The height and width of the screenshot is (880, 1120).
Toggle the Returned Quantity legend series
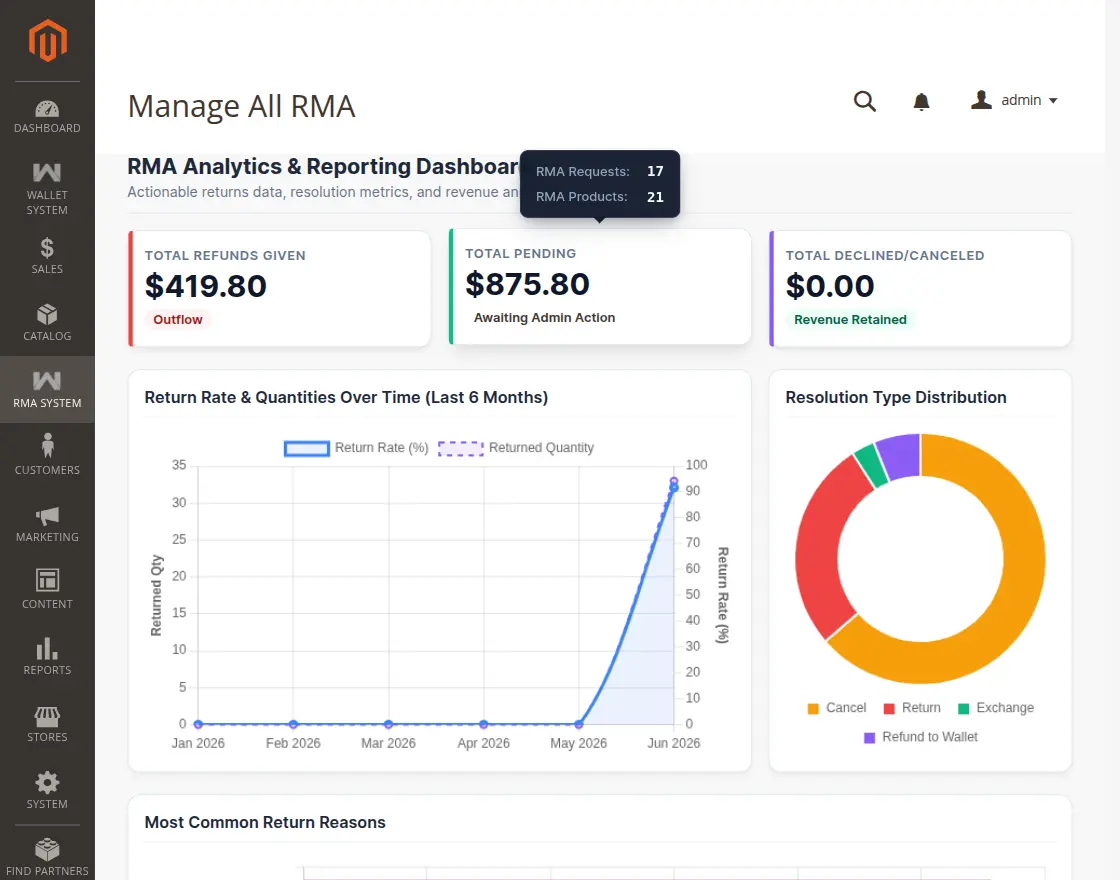(x=516, y=448)
